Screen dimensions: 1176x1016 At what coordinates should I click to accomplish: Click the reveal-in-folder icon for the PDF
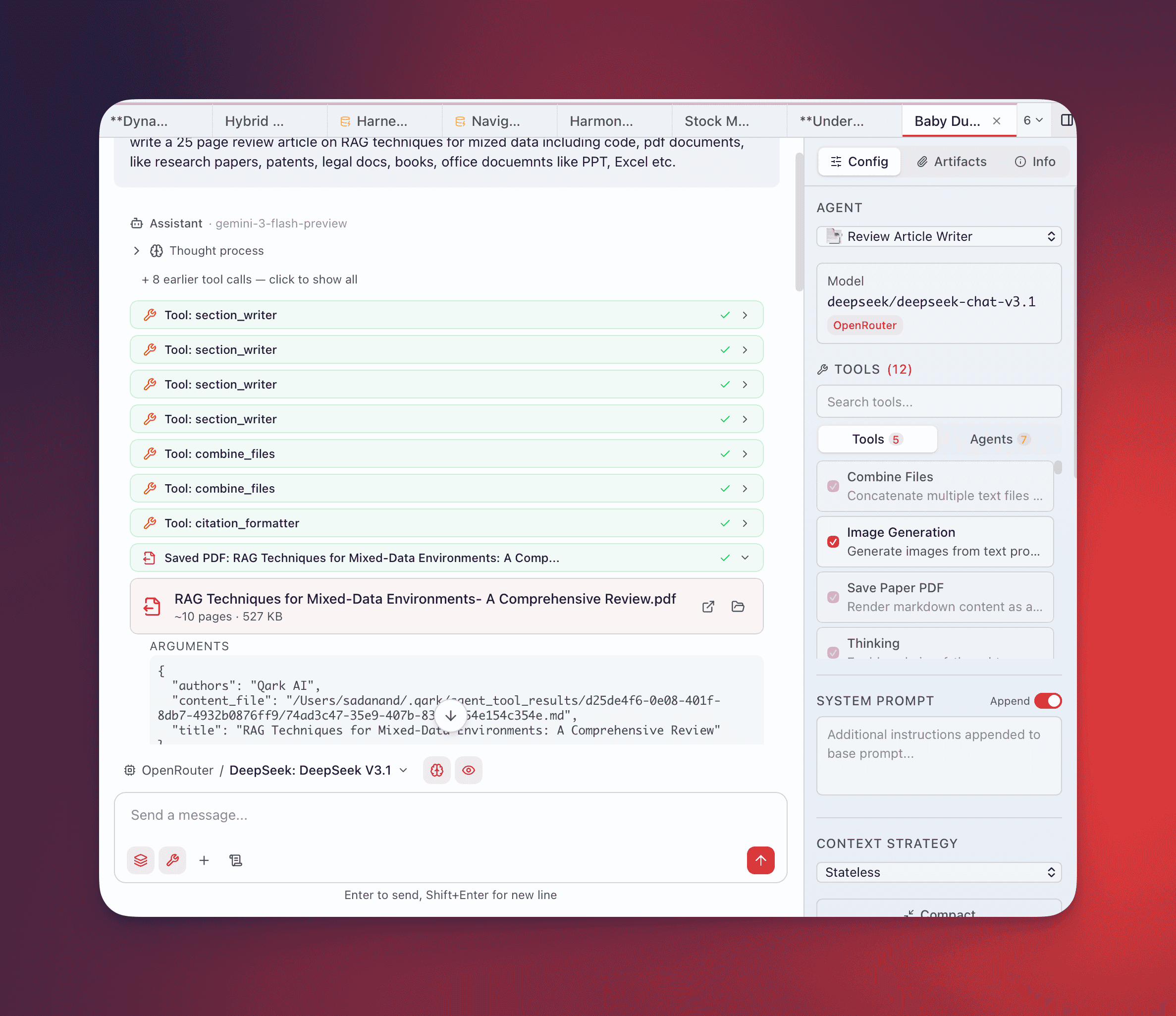tap(738, 607)
